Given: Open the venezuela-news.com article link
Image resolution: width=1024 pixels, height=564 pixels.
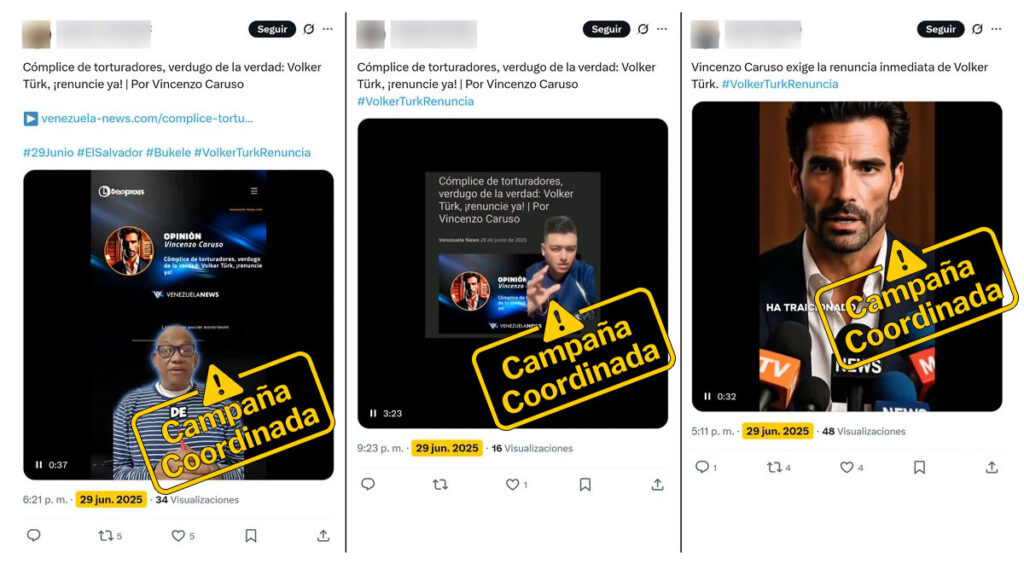Looking at the screenshot, I should (x=147, y=119).
